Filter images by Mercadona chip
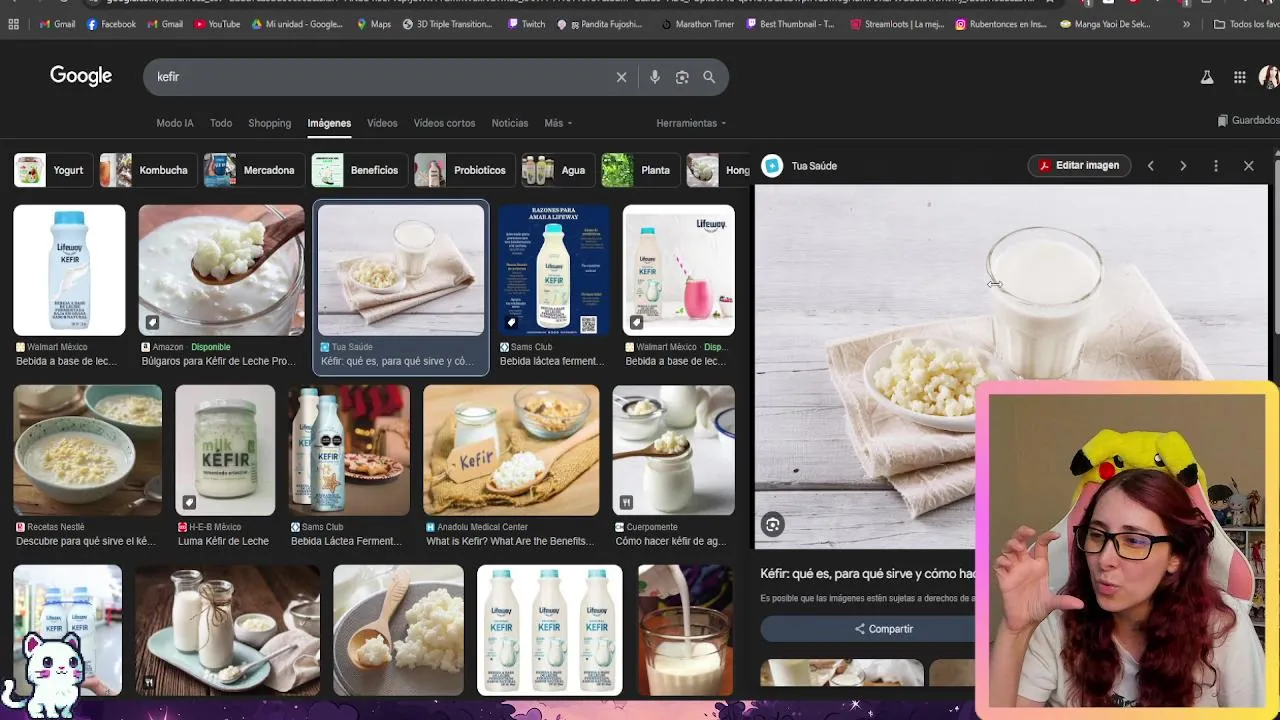 point(253,170)
